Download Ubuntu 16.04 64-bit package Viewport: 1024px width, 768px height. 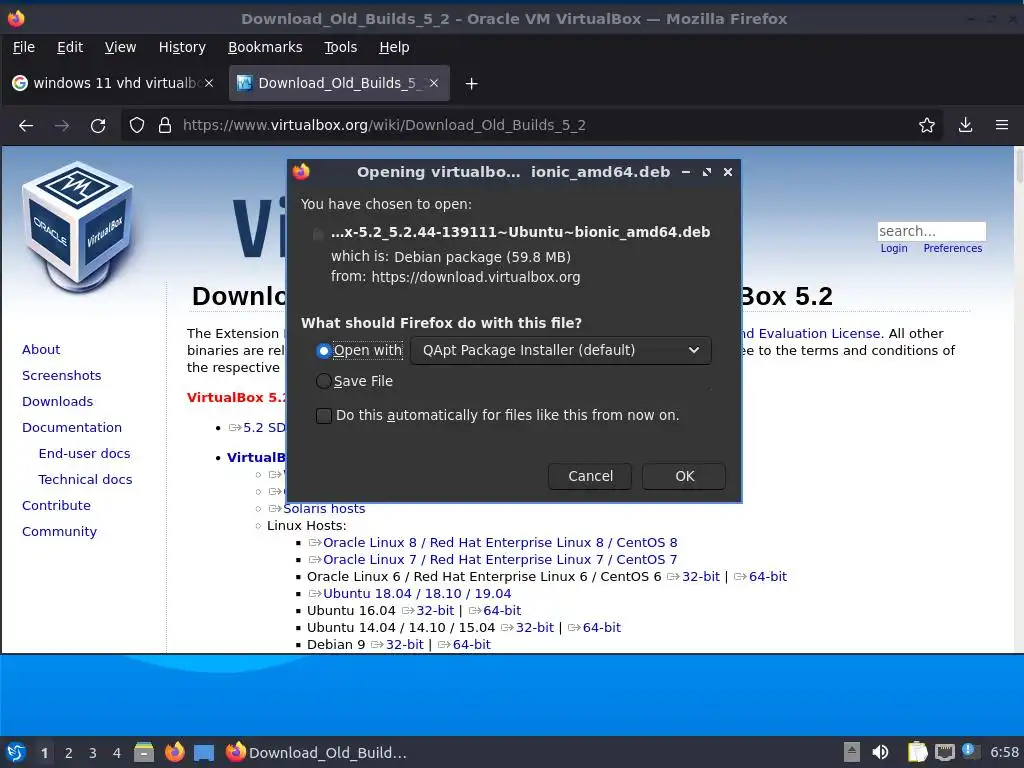(502, 611)
